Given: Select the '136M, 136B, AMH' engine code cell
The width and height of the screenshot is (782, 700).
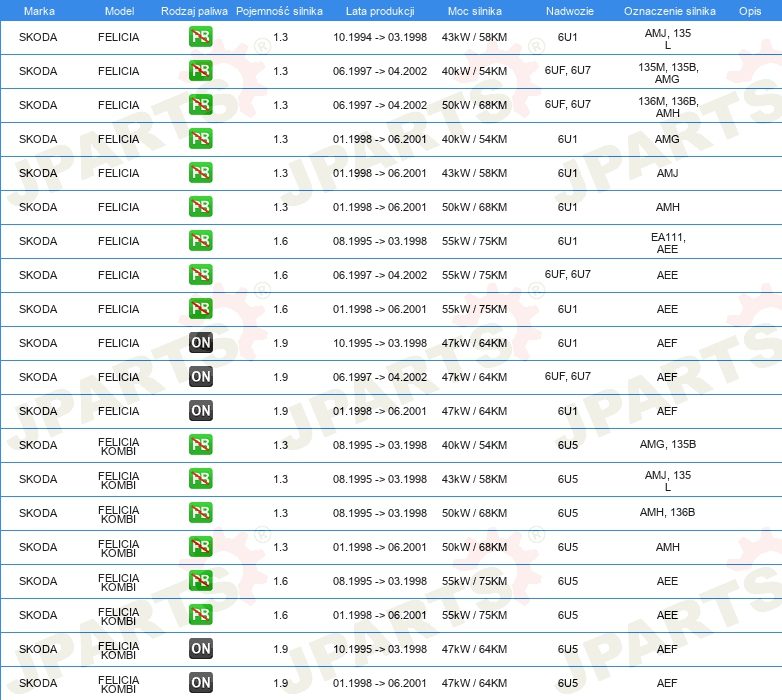Looking at the screenshot, I should tap(668, 107).
